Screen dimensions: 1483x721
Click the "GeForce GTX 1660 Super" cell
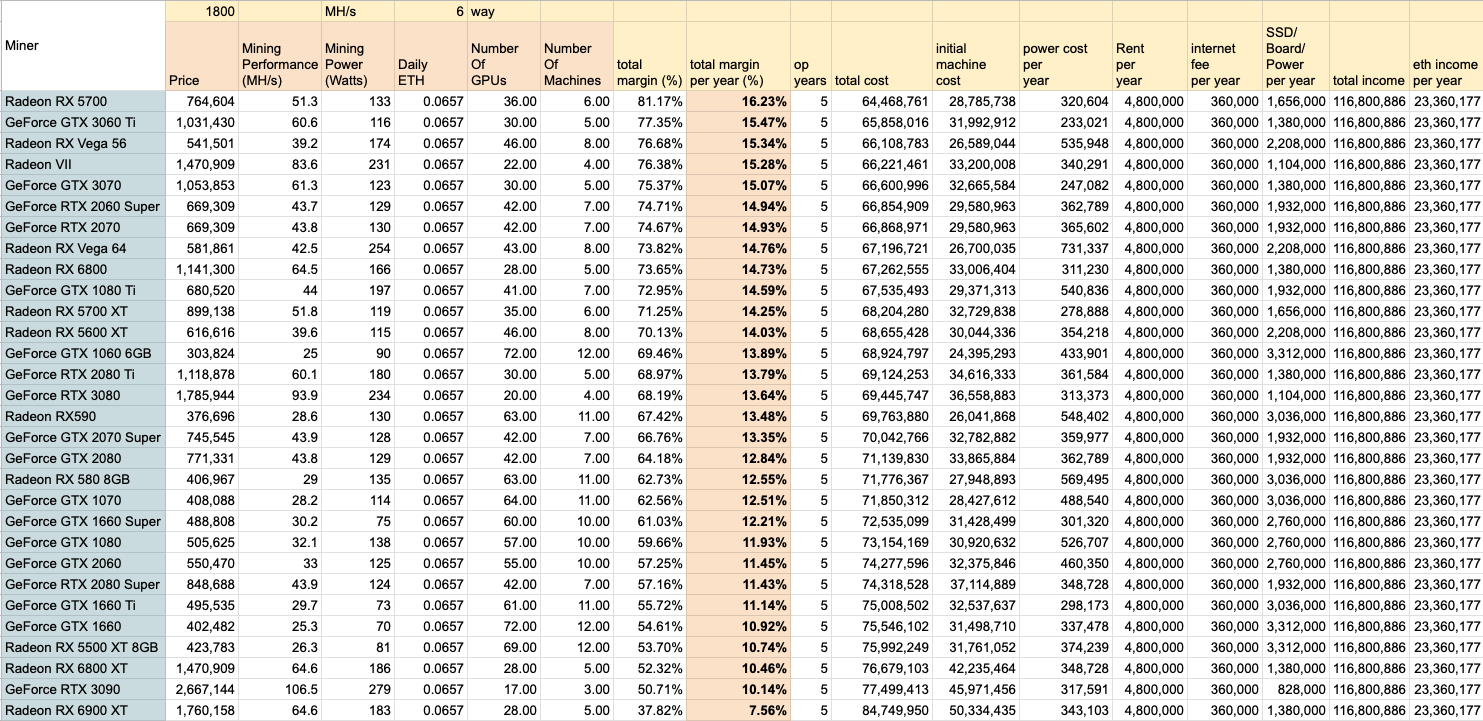[82, 521]
